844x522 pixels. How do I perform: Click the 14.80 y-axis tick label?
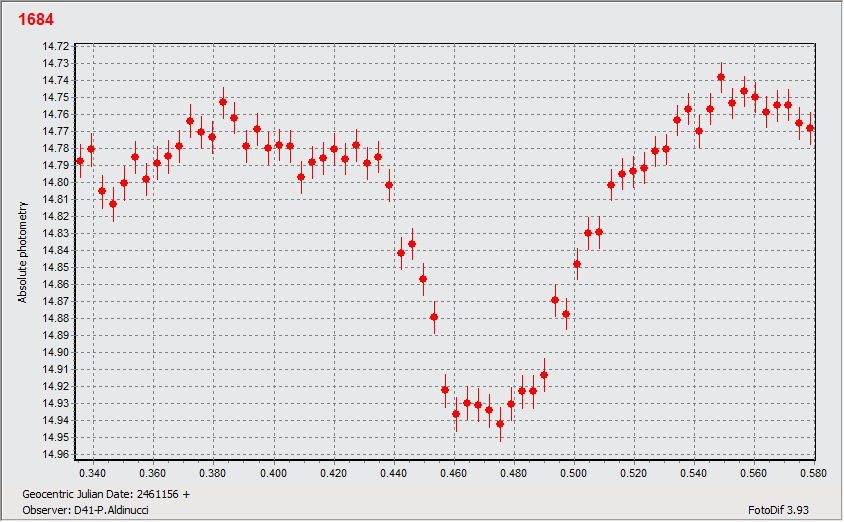pyautogui.click(x=57, y=182)
